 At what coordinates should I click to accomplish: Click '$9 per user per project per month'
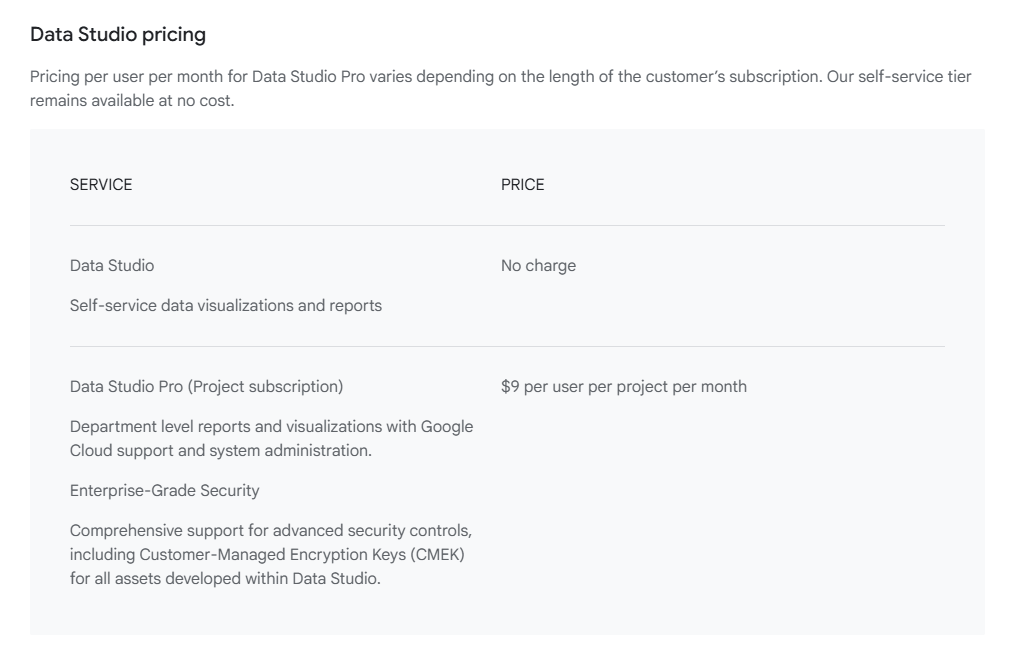point(624,386)
